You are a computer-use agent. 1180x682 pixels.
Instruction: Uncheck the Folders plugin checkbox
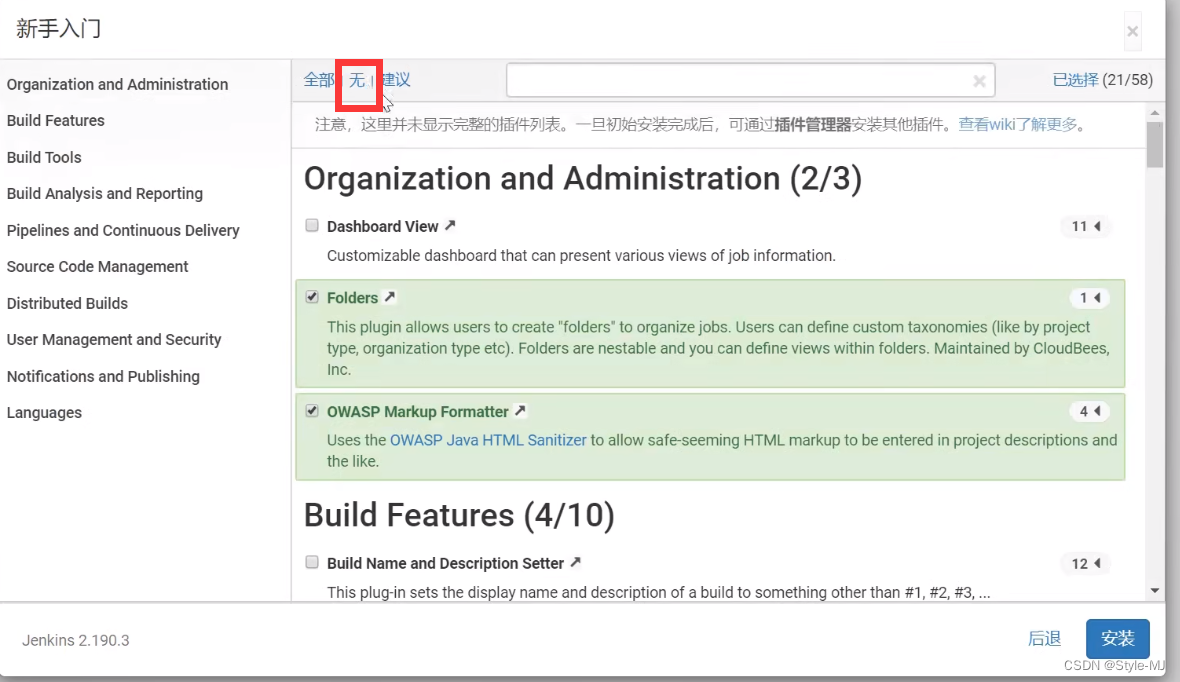312,297
